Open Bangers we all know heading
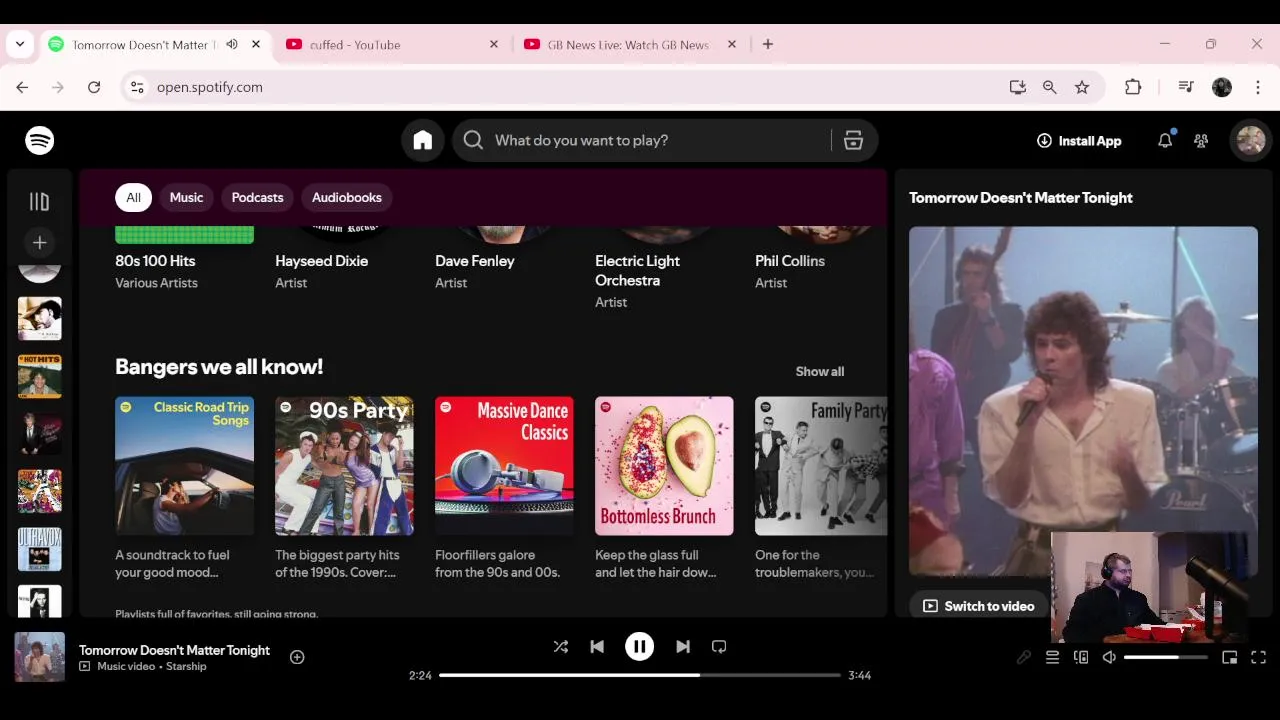Viewport: 1280px width, 720px height. pyautogui.click(x=219, y=367)
